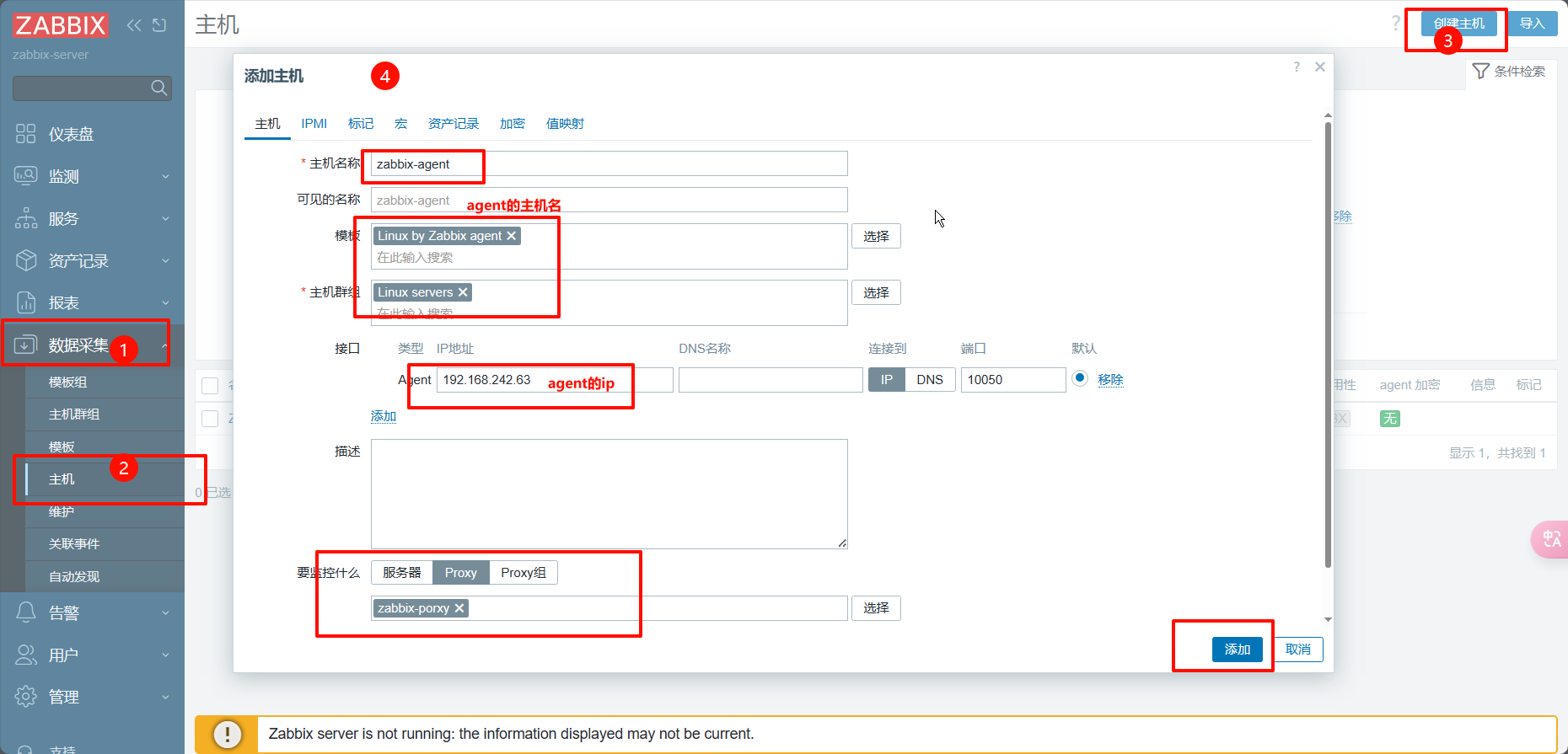Image resolution: width=1568 pixels, height=754 pixels.
Task: Open the dialog help question mark
Action: coord(1297,67)
